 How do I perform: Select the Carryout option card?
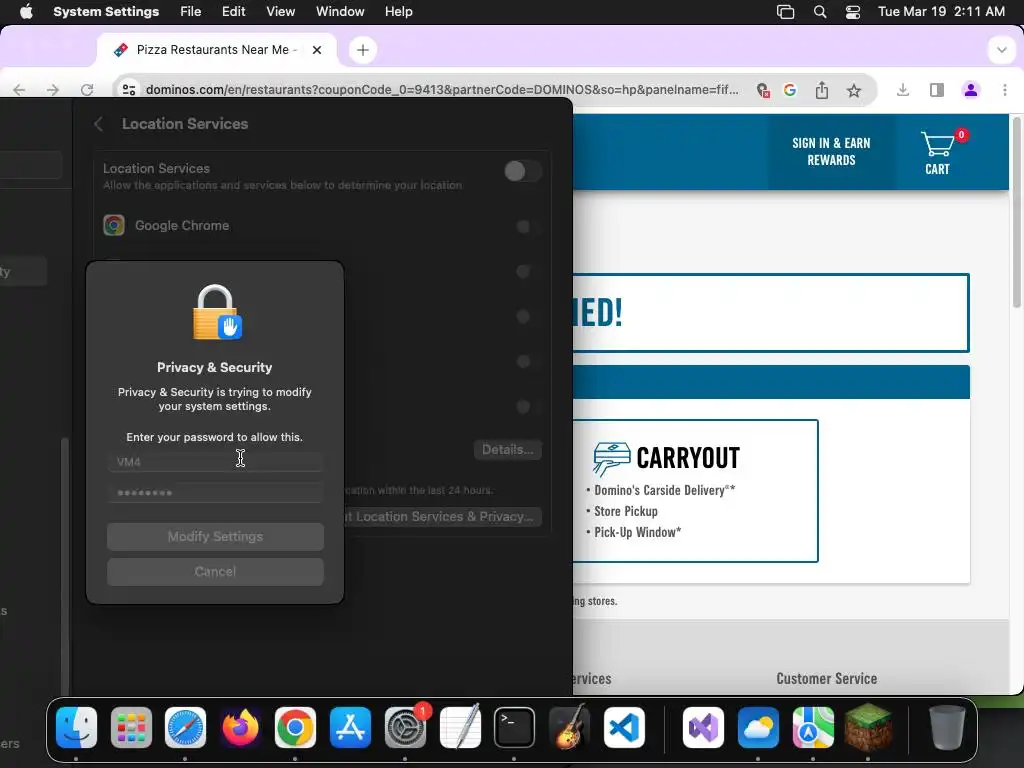[x=696, y=490]
